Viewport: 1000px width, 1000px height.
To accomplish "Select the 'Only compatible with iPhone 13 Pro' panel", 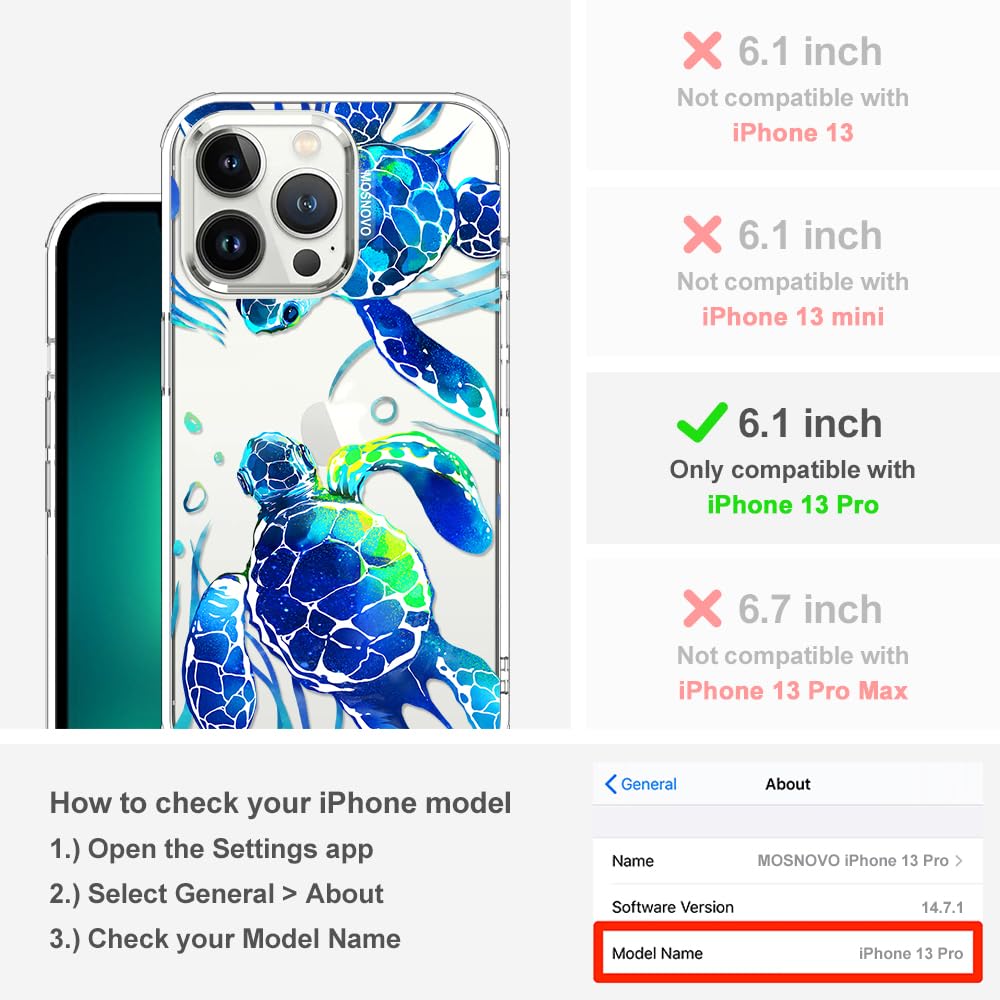I will 793,459.
